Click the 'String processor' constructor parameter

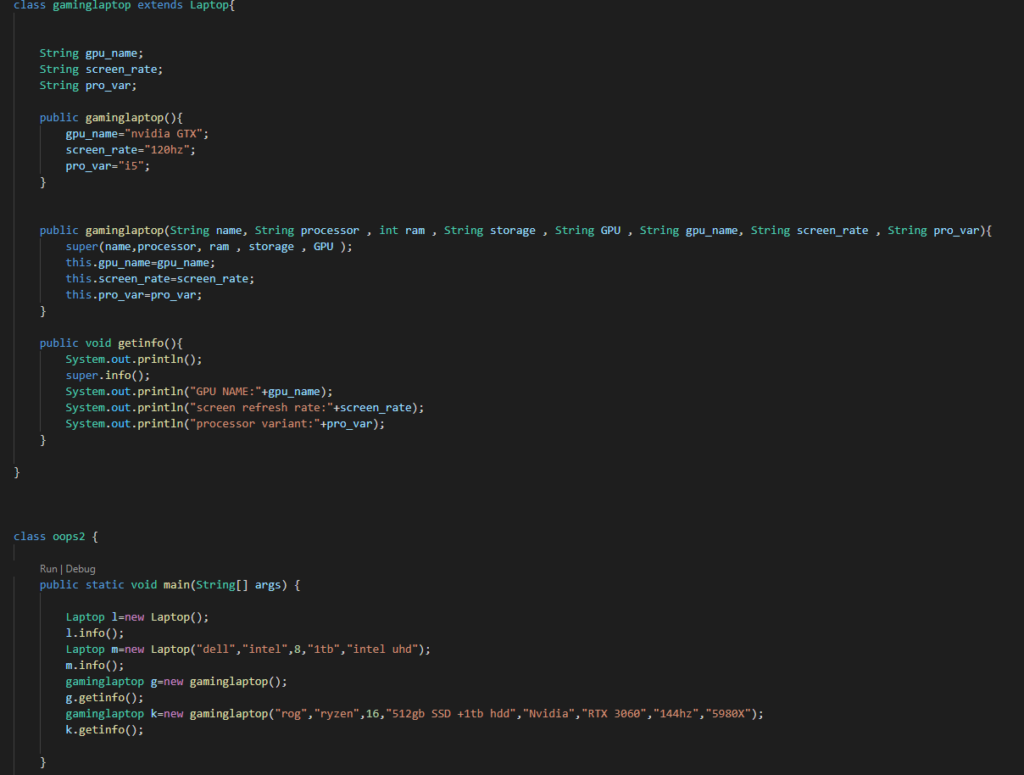[306, 230]
